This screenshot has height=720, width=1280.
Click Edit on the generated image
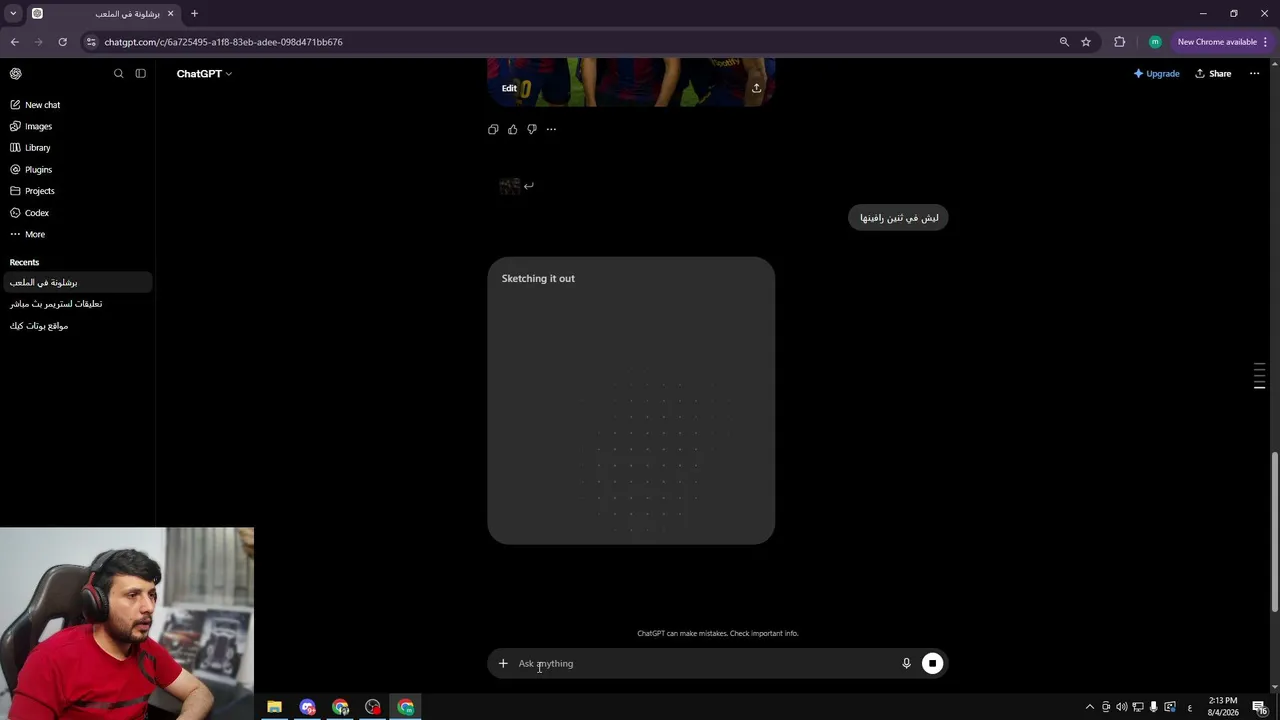(x=509, y=88)
